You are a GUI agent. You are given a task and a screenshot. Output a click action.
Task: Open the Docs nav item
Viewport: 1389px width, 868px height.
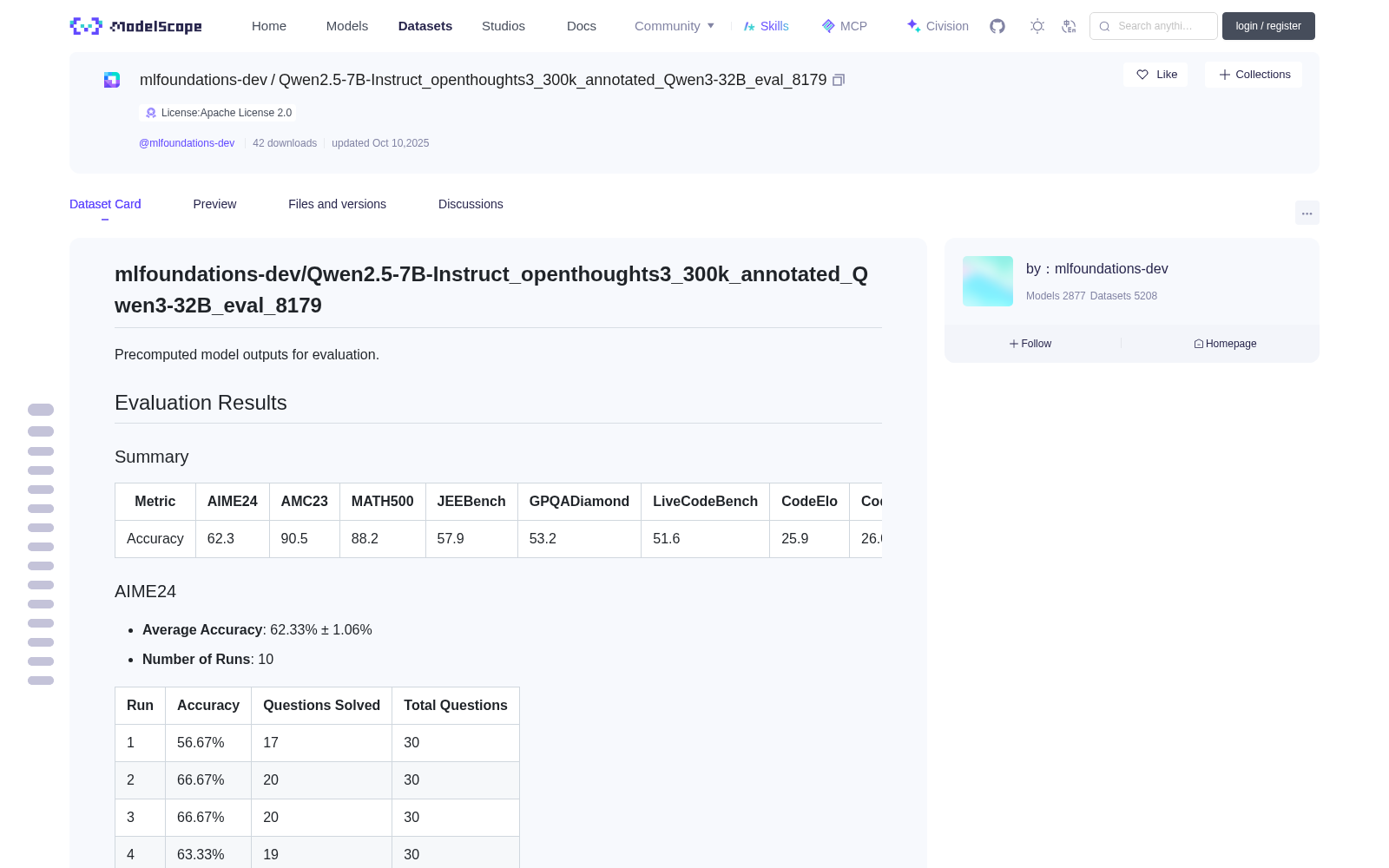[x=582, y=26]
